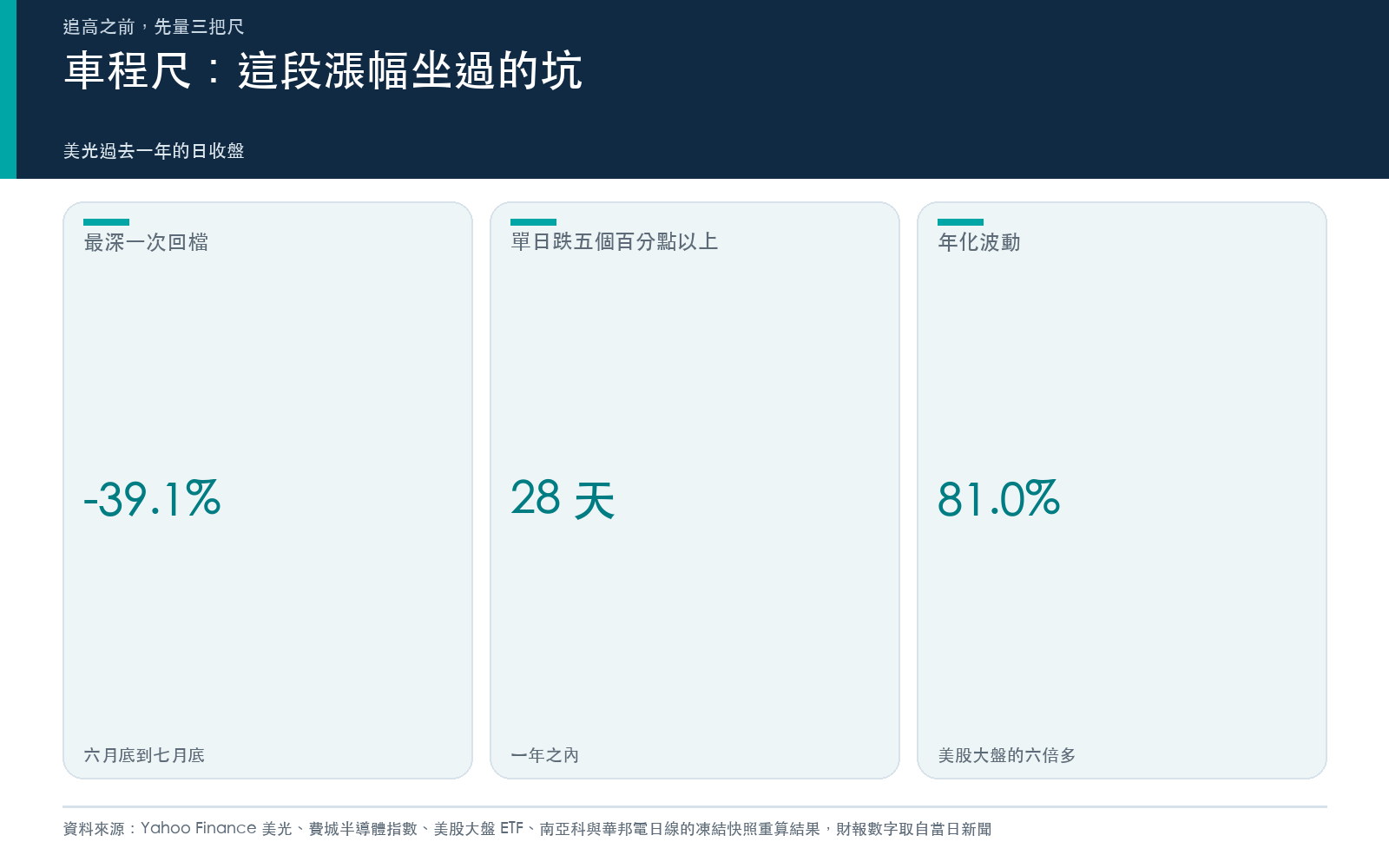Image resolution: width=1389 pixels, height=868 pixels.
Task: Select the note 六月底到七月底
Action: (x=144, y=755)
